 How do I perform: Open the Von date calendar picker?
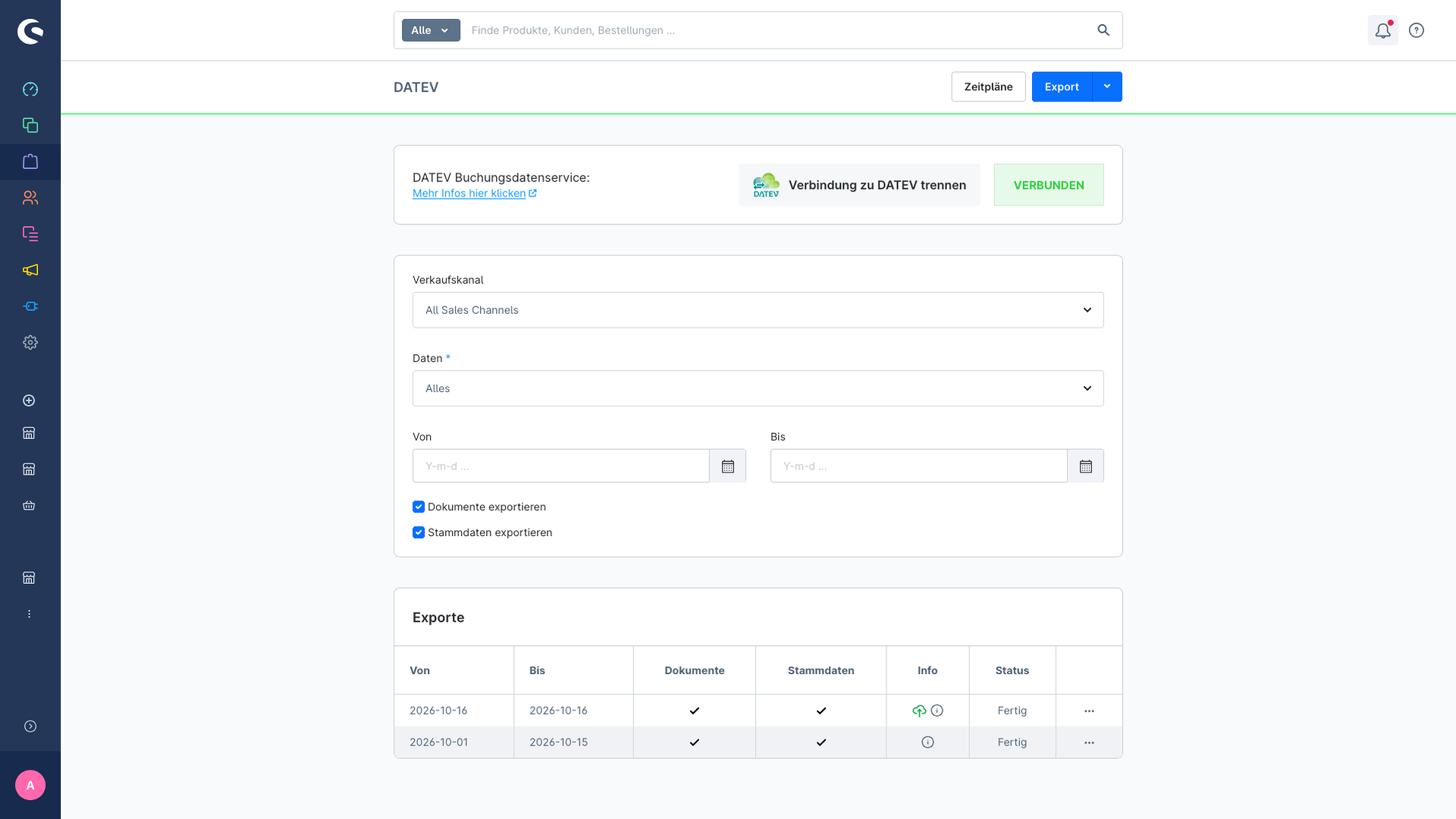tap(728, 466)
